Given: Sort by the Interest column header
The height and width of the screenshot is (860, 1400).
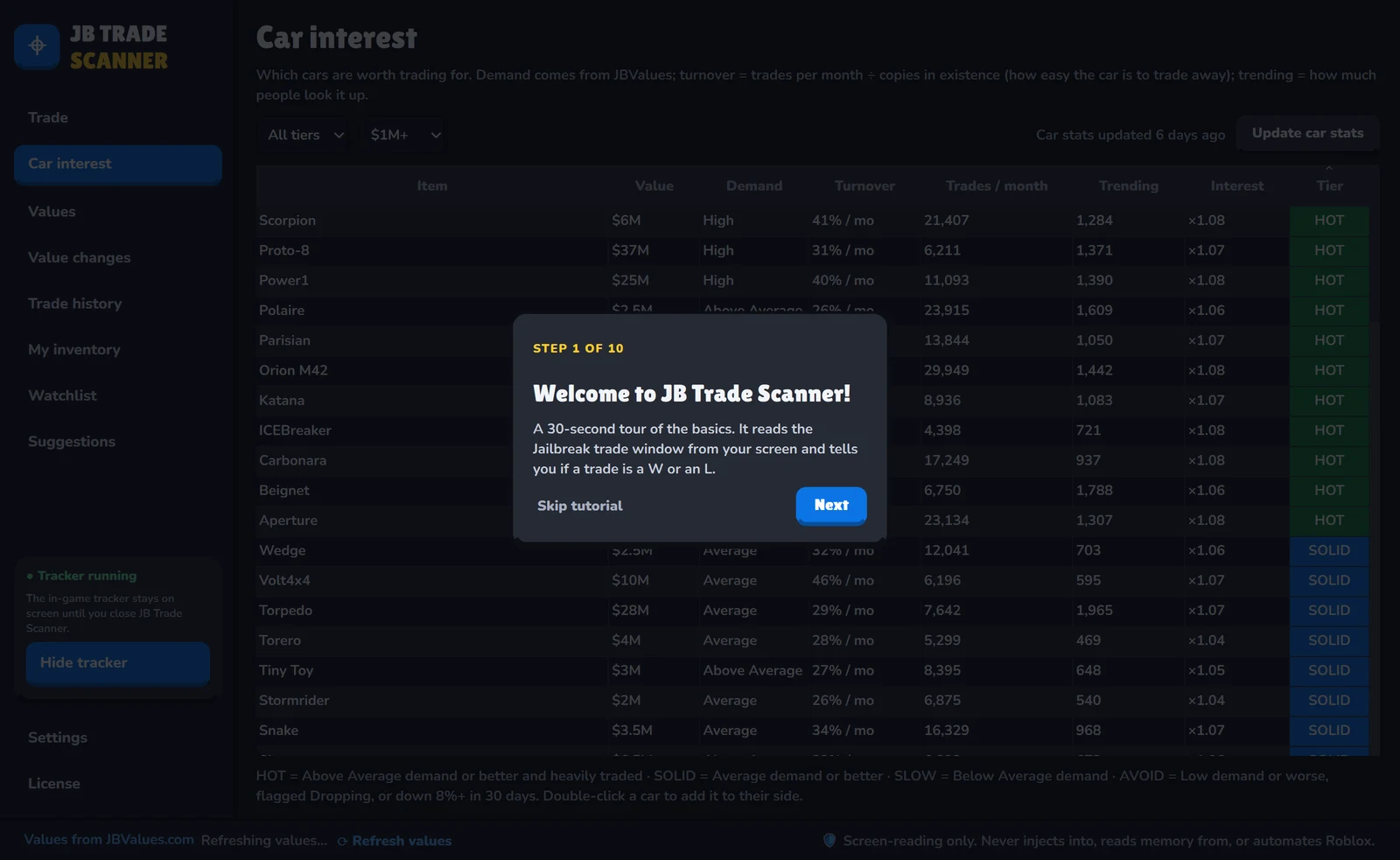Looking at the screenshot, I should pyautogui.click(x=1237, y=185).
